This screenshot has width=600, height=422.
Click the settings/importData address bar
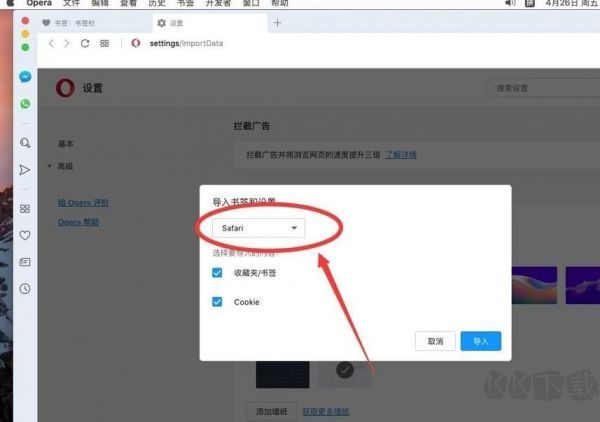pos(186,43)
